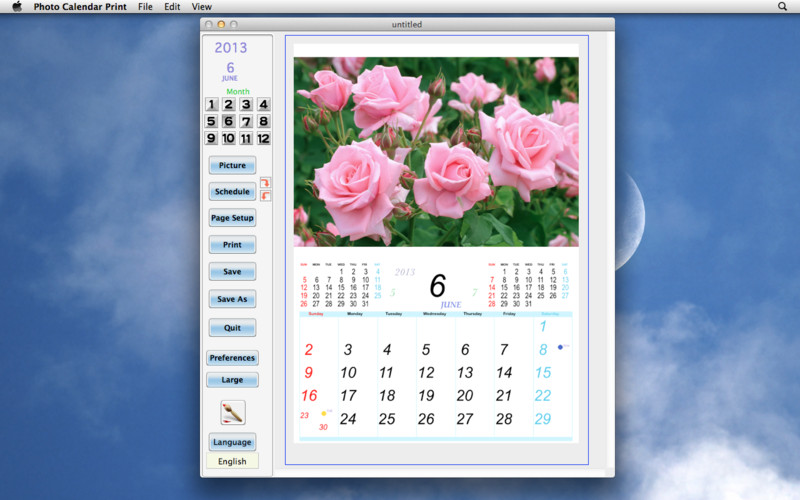Click the lower red arrow icon beside Schedule
800x500 pixels.
pos(265,196)
